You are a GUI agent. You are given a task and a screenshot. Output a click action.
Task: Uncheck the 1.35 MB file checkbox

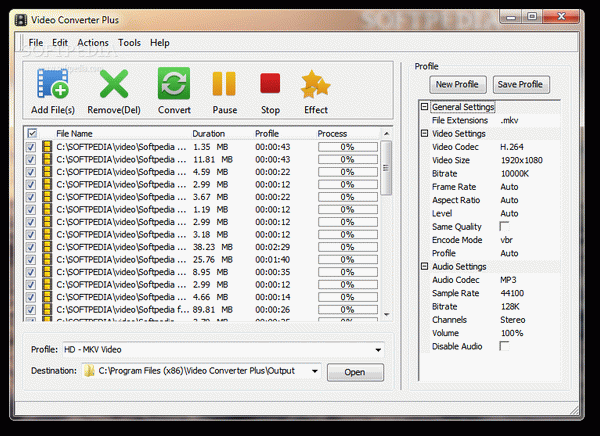coord(31,147)
